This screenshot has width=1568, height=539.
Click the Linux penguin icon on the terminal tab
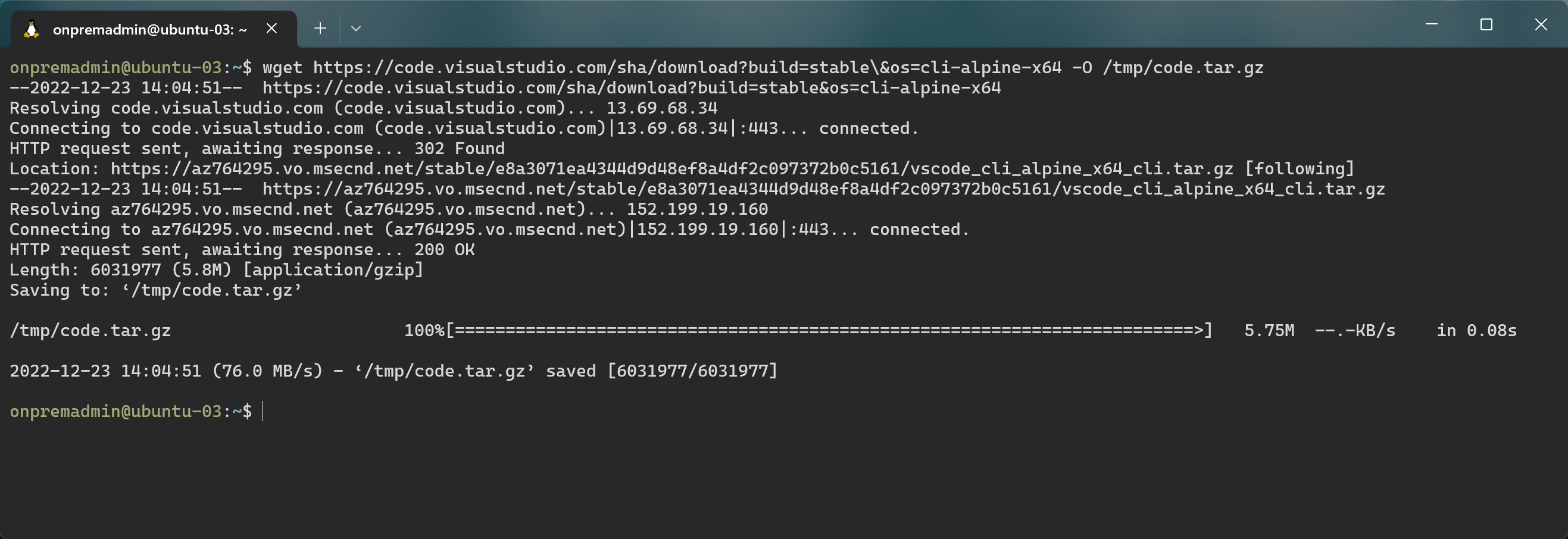pos(32,28)
